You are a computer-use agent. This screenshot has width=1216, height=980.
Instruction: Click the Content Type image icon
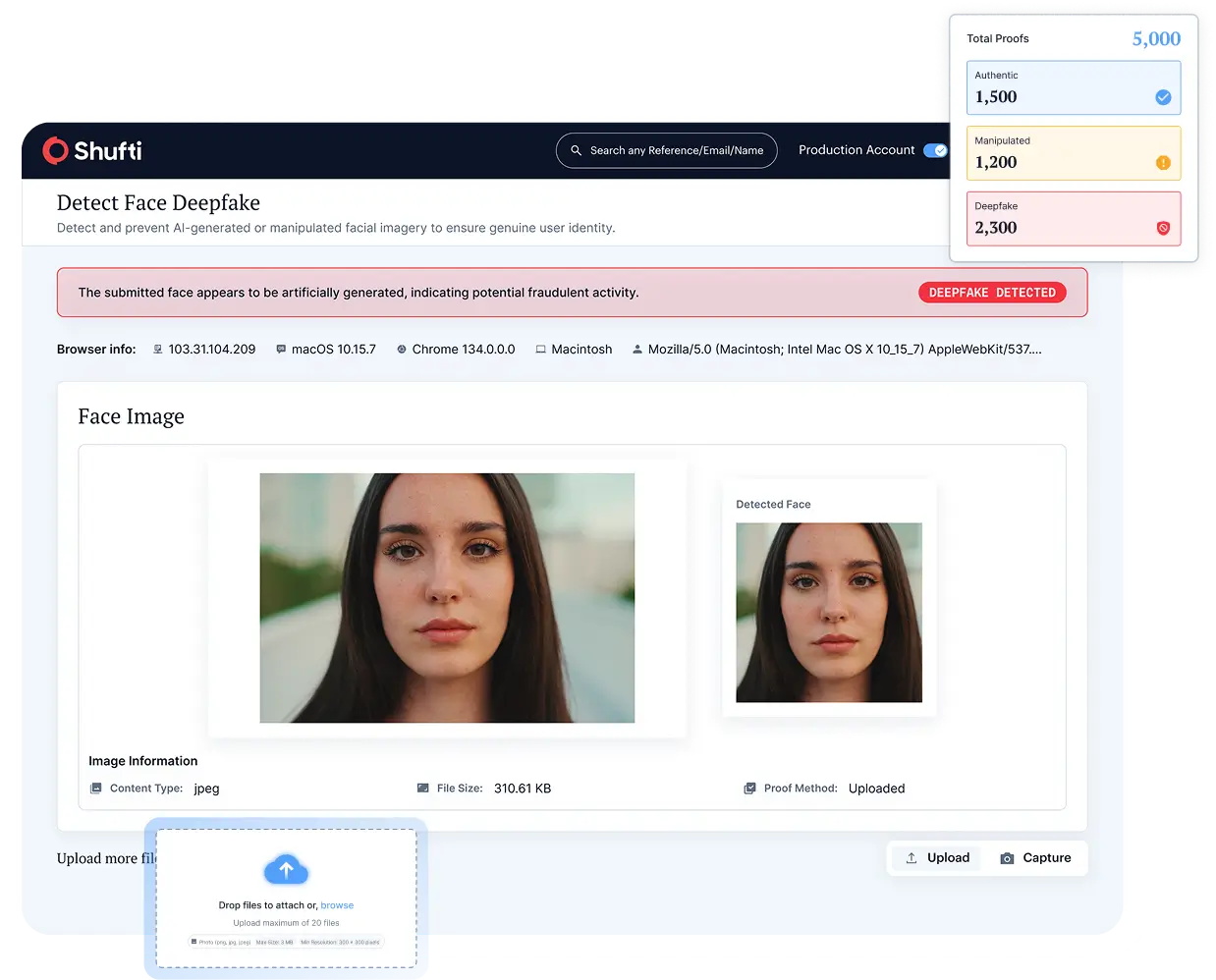click(96, 789)
